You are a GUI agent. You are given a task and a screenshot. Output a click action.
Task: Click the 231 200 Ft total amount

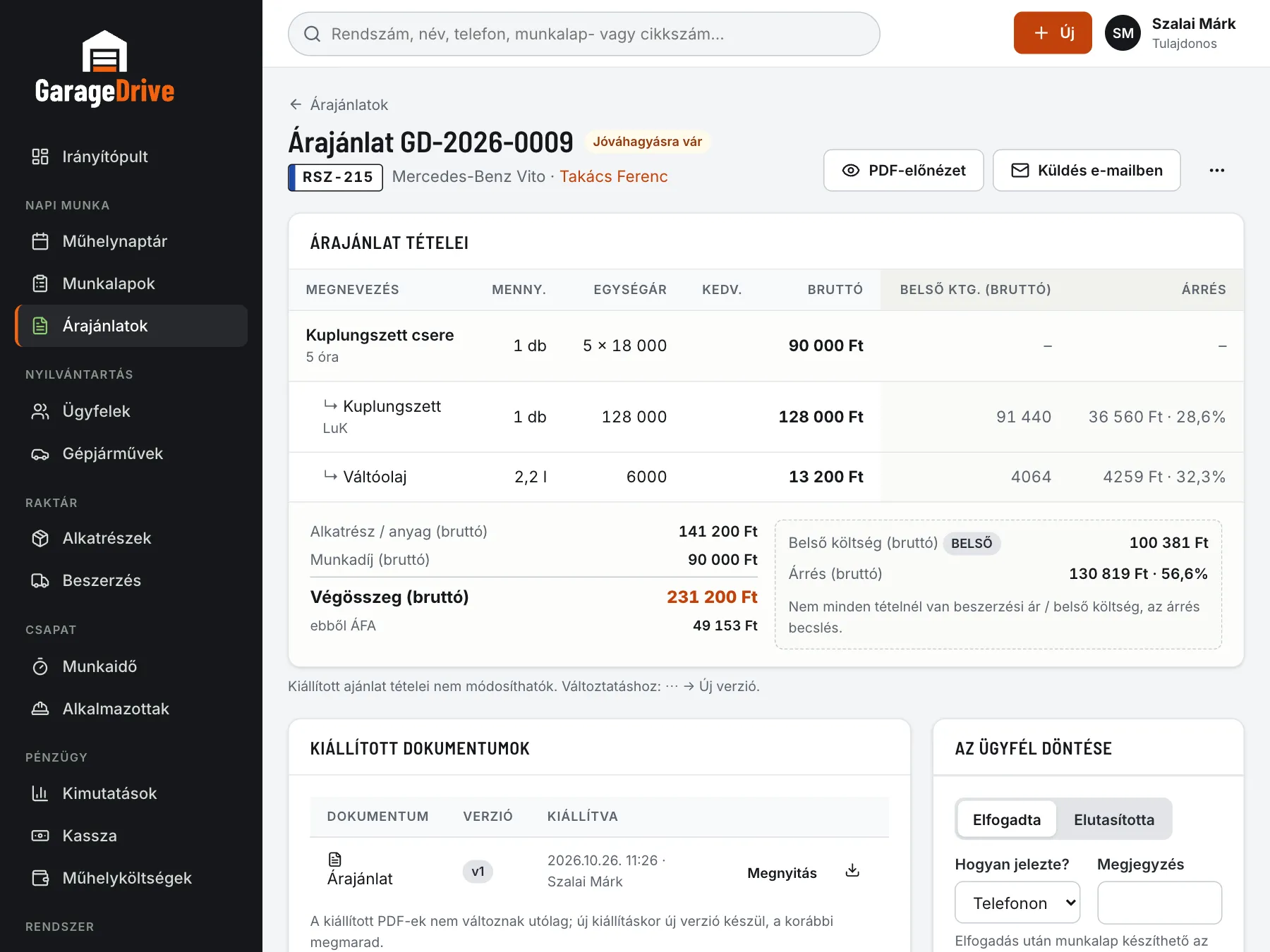point(712,597)
